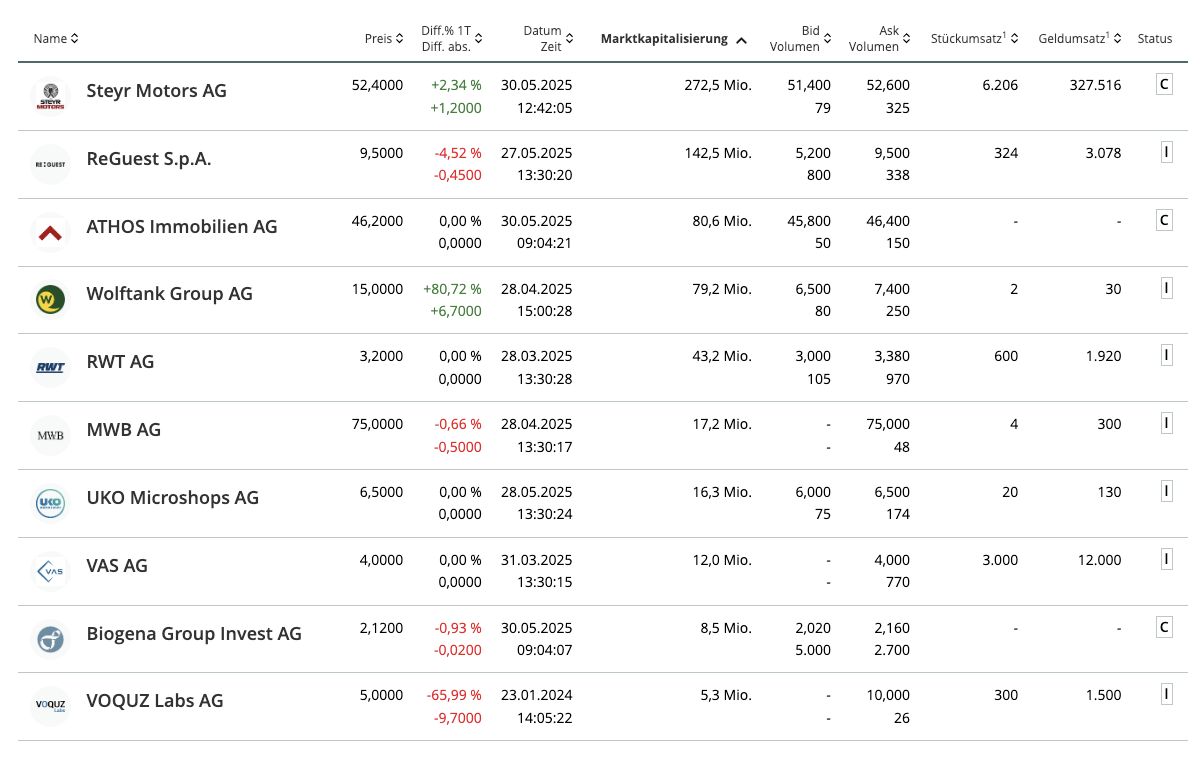The width and height of the screenshot is (1201, 759).
Task: Click ATHOS bid value 45,800
Action: point(809,221)
